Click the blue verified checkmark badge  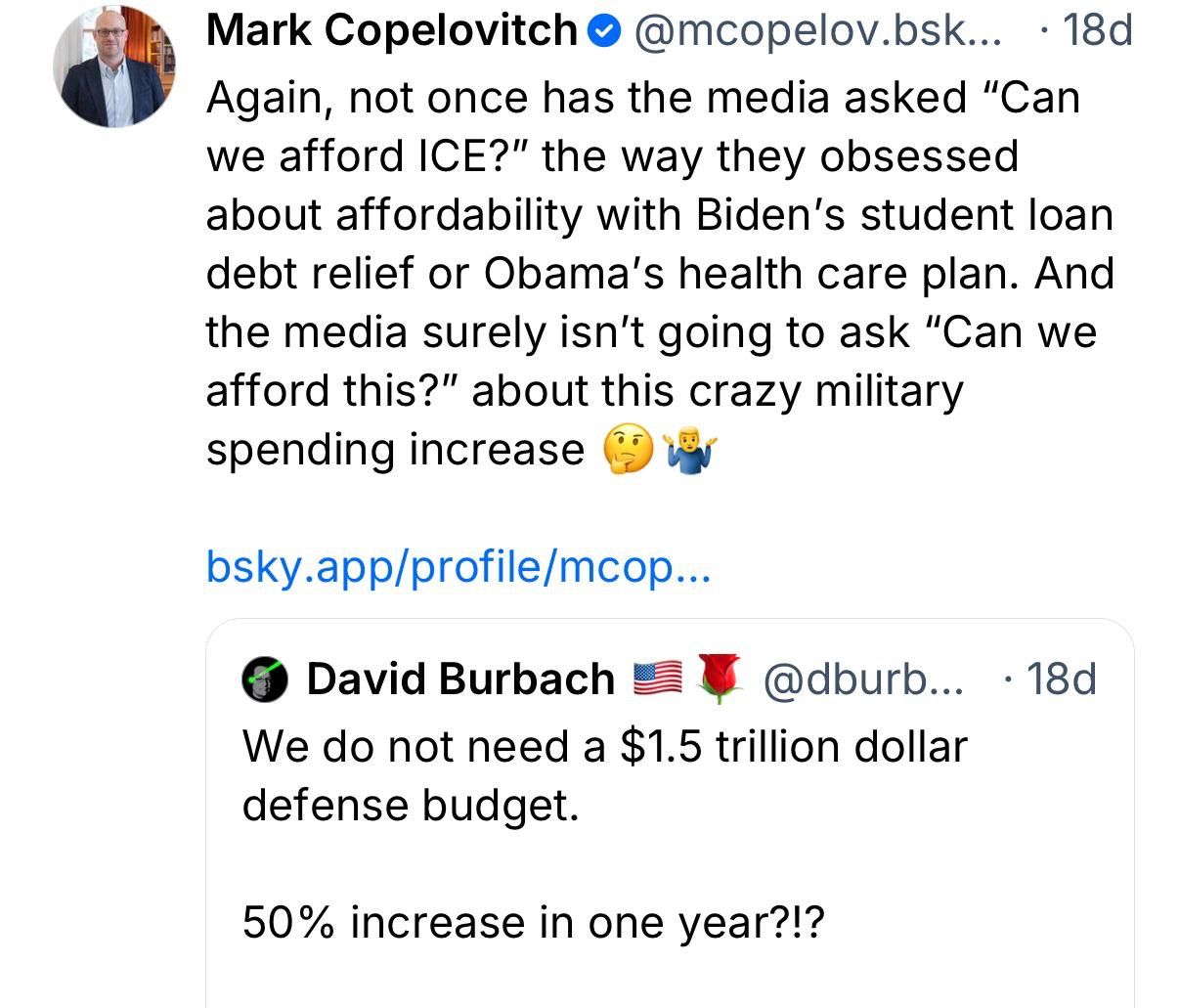coord(605,32)
